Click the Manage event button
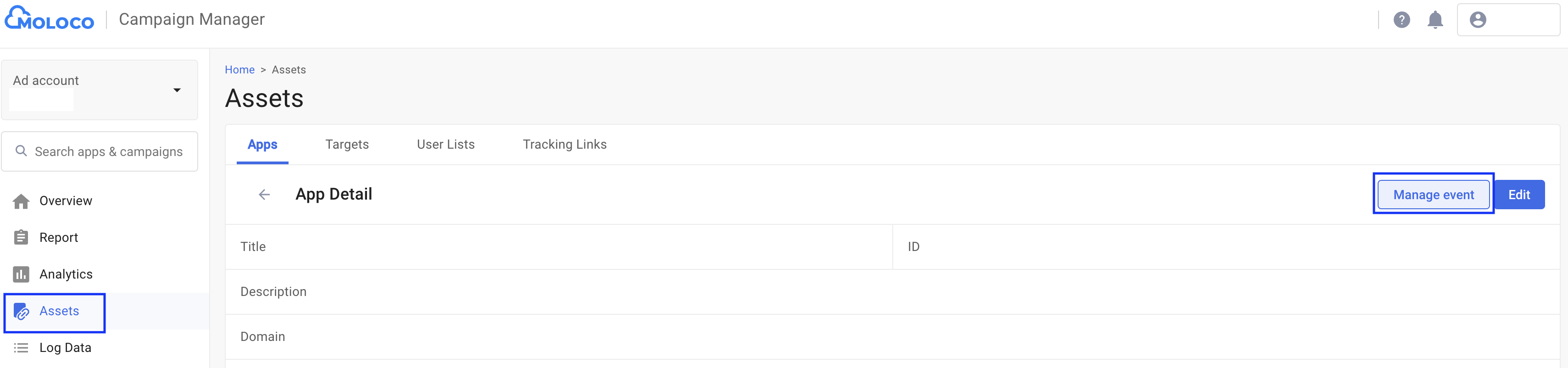 [x=1434, y=195]
